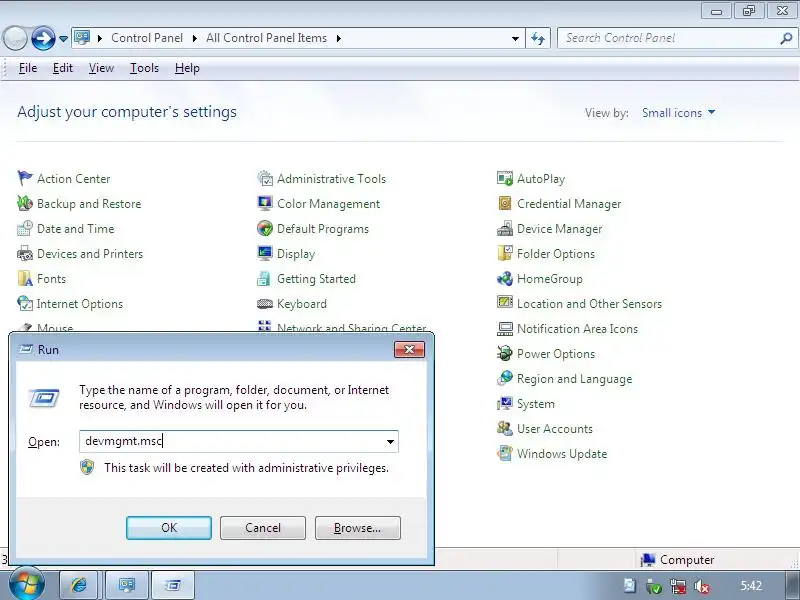Click the Power Options link
800x600 pixels.
pos(556,354)
